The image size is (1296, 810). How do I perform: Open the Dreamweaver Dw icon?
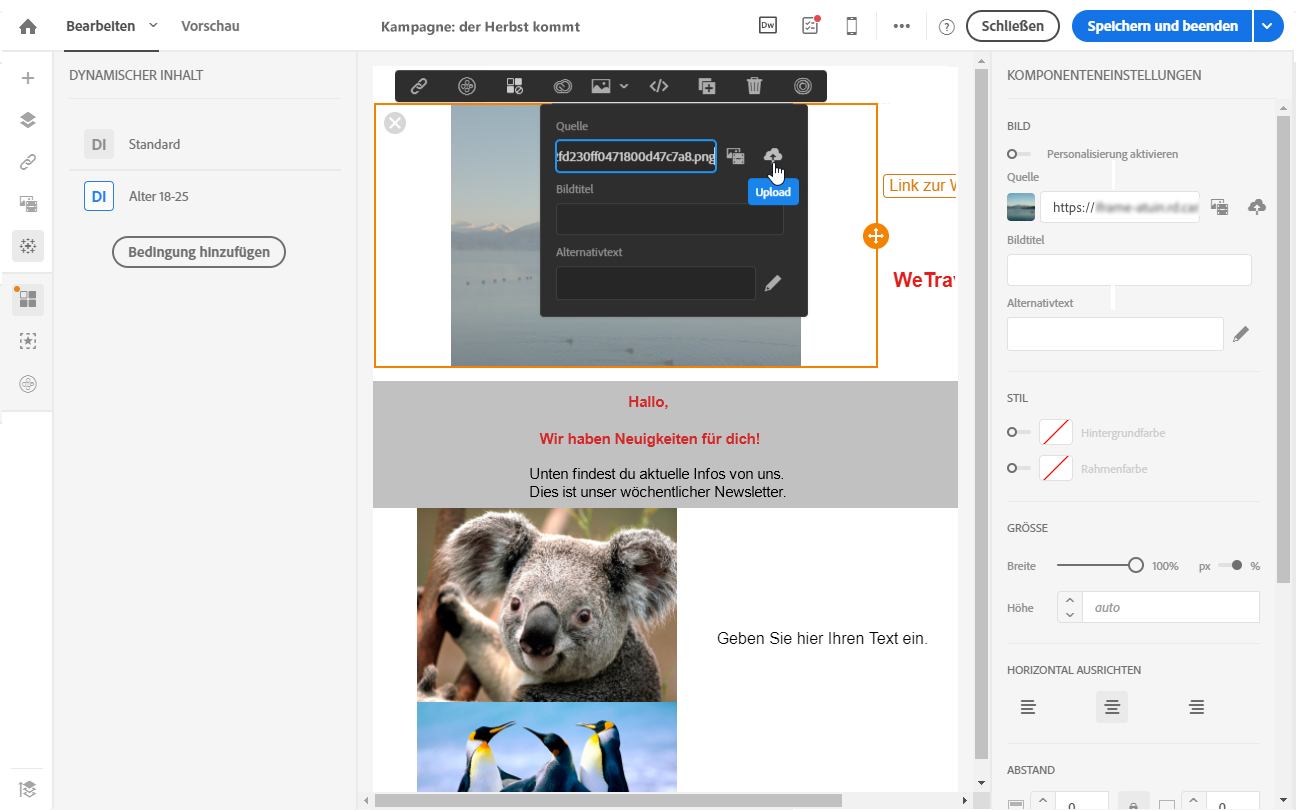[x=768, y=26]
